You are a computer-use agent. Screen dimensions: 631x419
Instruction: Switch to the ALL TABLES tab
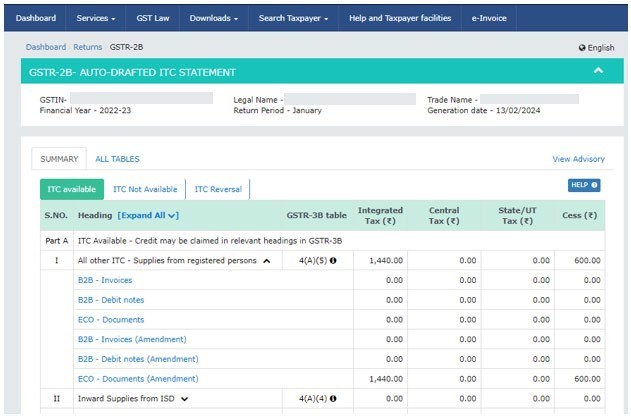click(x=117, y=159)
